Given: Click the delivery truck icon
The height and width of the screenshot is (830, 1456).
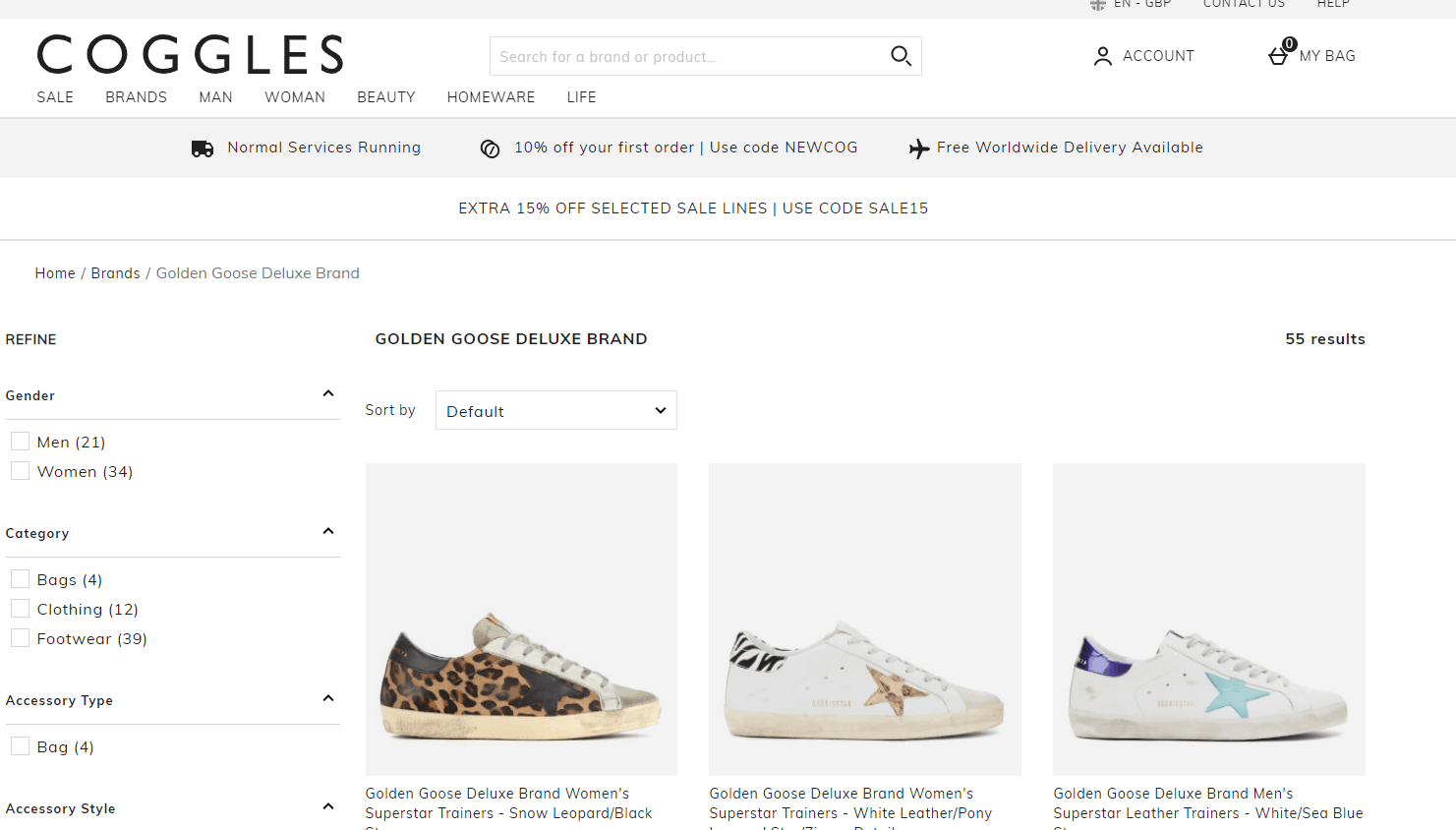Looking at the screenshot, I should [x=203, y=148].
